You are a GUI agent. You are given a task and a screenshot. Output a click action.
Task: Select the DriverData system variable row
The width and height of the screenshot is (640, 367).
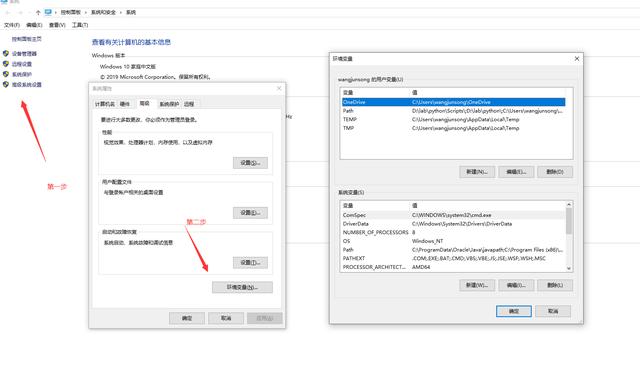453,224
